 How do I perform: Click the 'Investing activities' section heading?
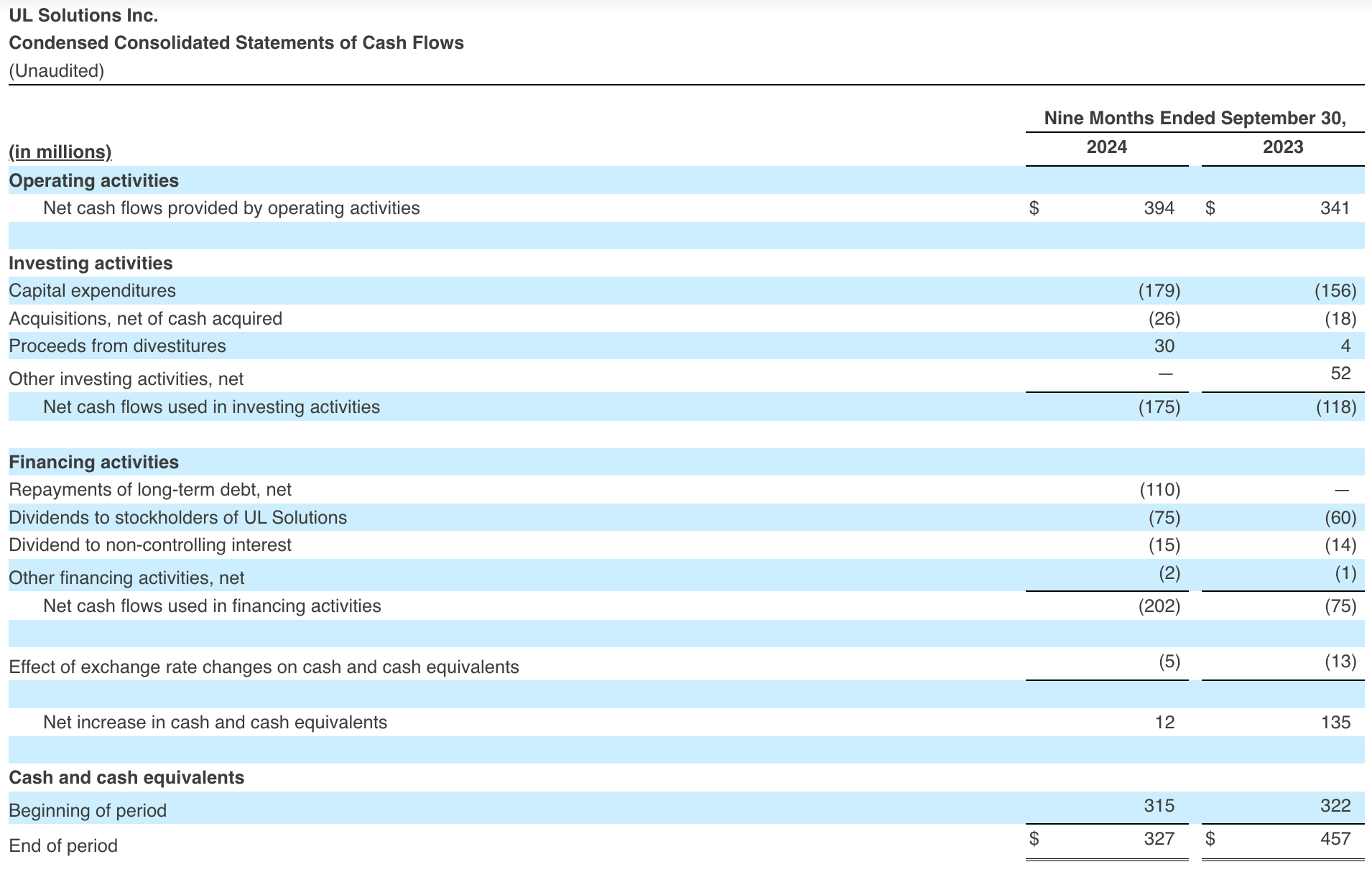tap(91, 264)
